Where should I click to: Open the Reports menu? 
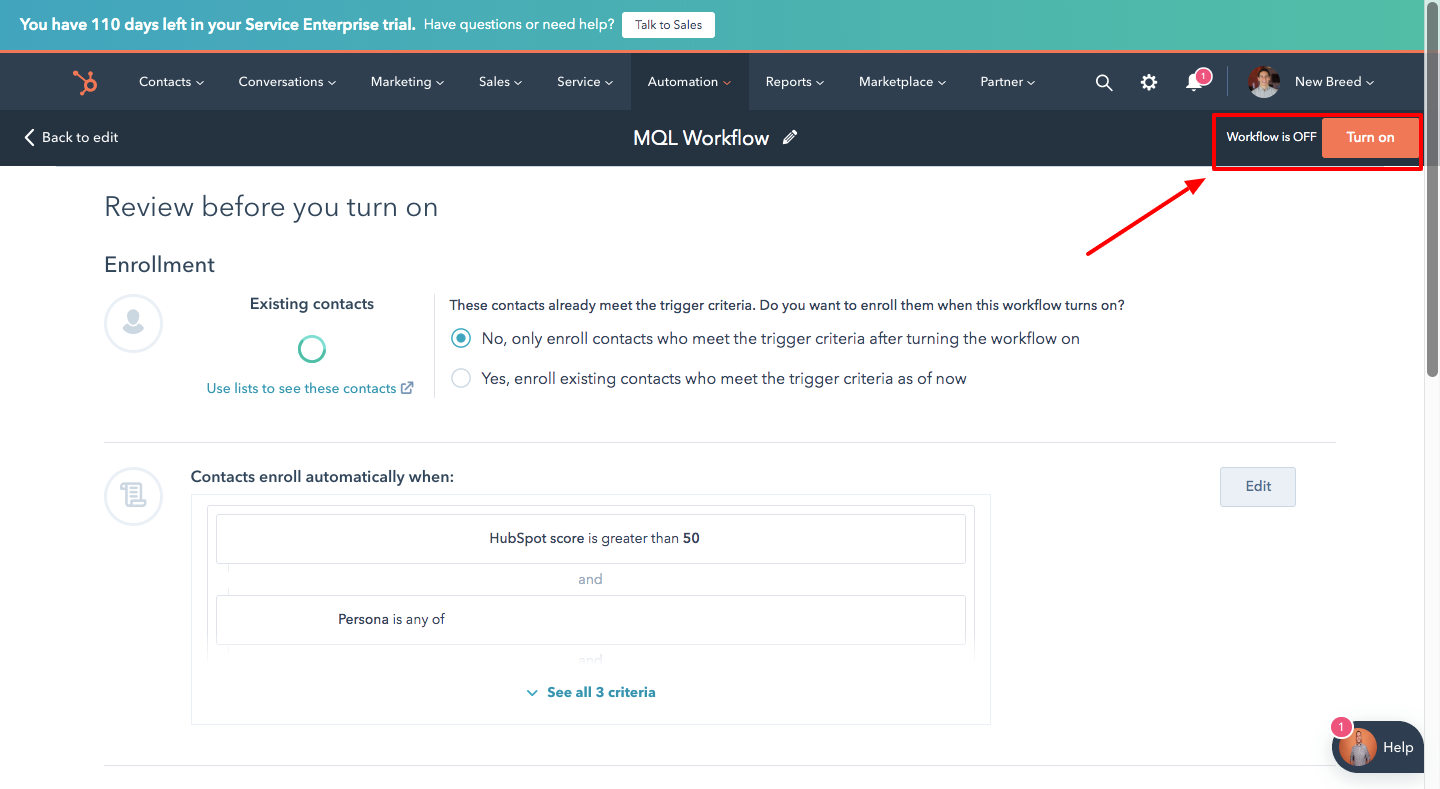pos(794,82)
